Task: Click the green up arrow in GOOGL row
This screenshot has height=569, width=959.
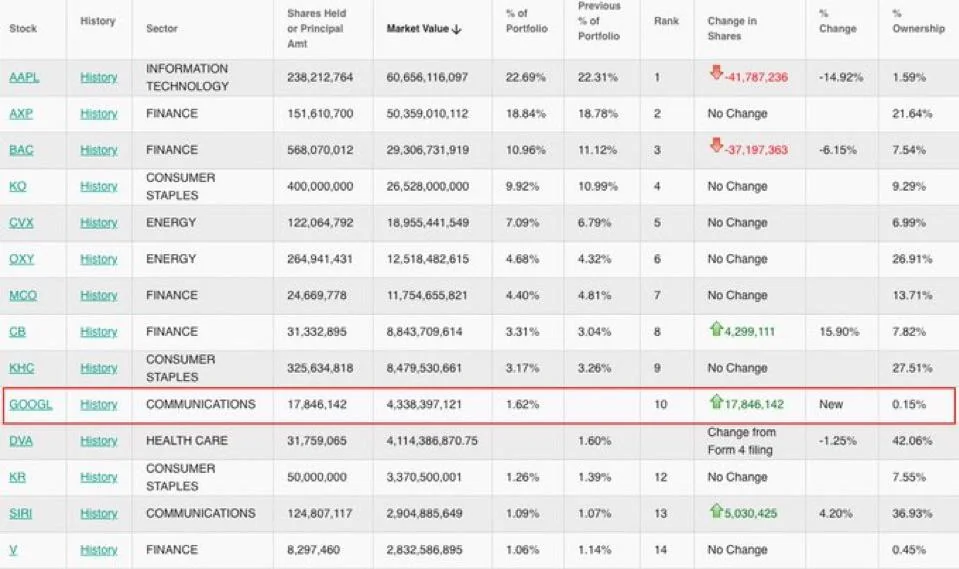Action: [x=715, y=403]
